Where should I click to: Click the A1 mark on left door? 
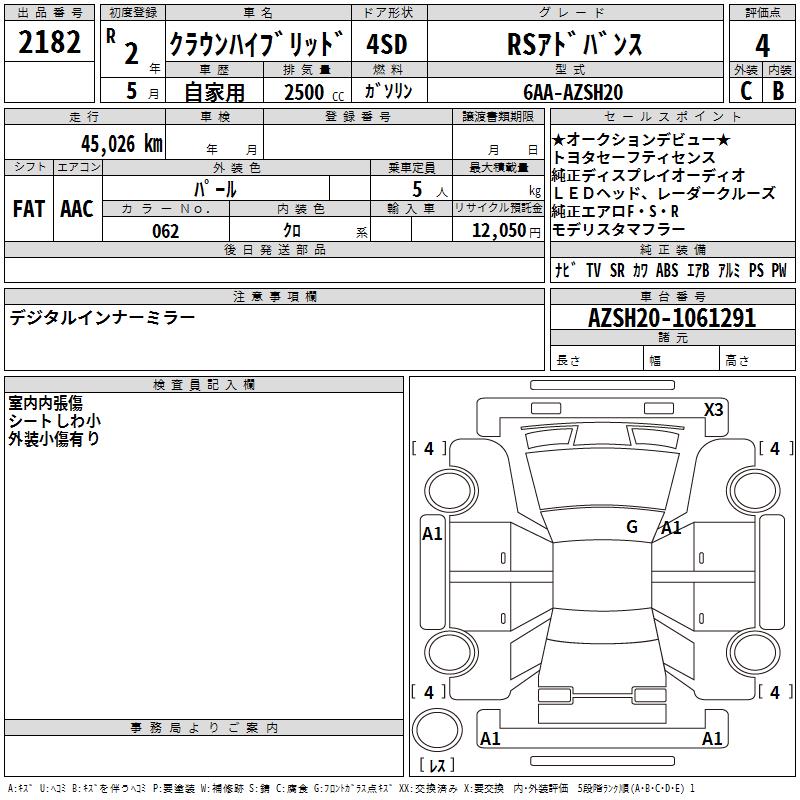click(x=432, y=534)
